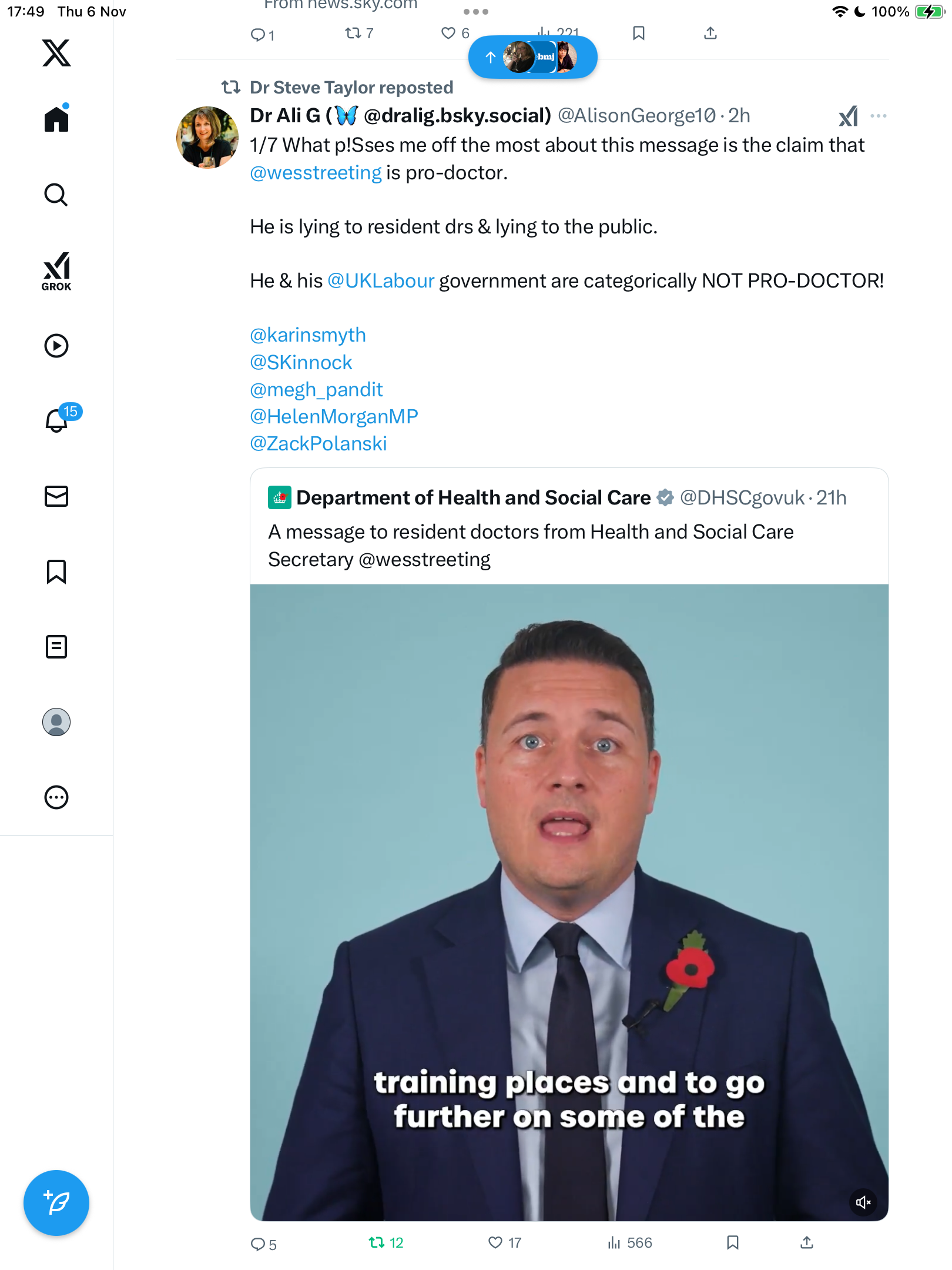This screenshot has height=1270, width=952.
Task: Expand the three-dot menu at top
Action: [x=475, y=12]
